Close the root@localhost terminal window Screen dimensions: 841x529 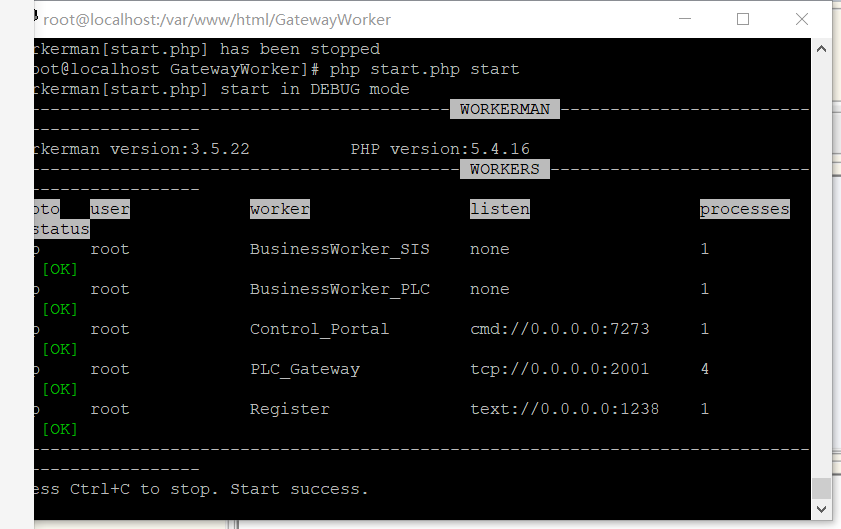pyautogui.click(x=802, y=19)
